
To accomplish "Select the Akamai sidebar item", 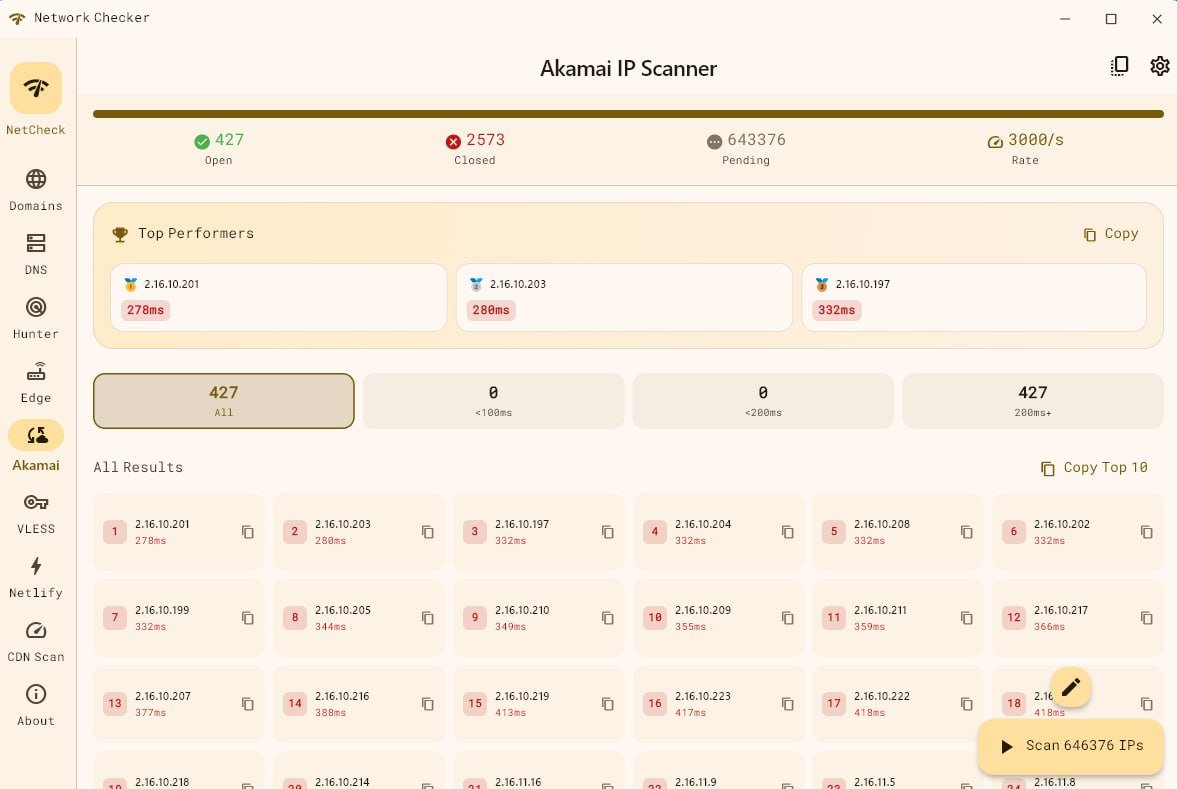I will point(36,447).
